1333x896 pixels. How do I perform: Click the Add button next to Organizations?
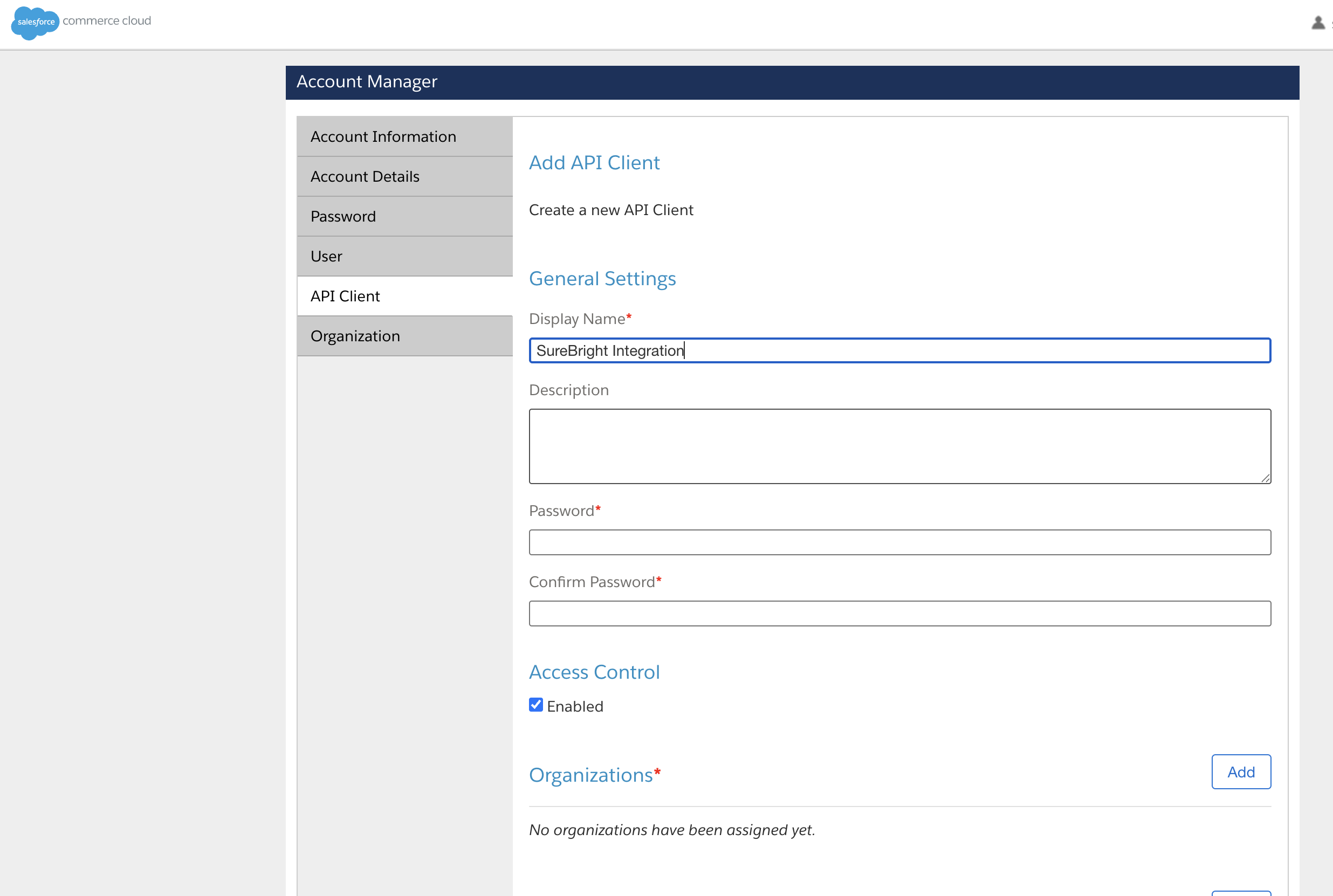click(1241, 771)
